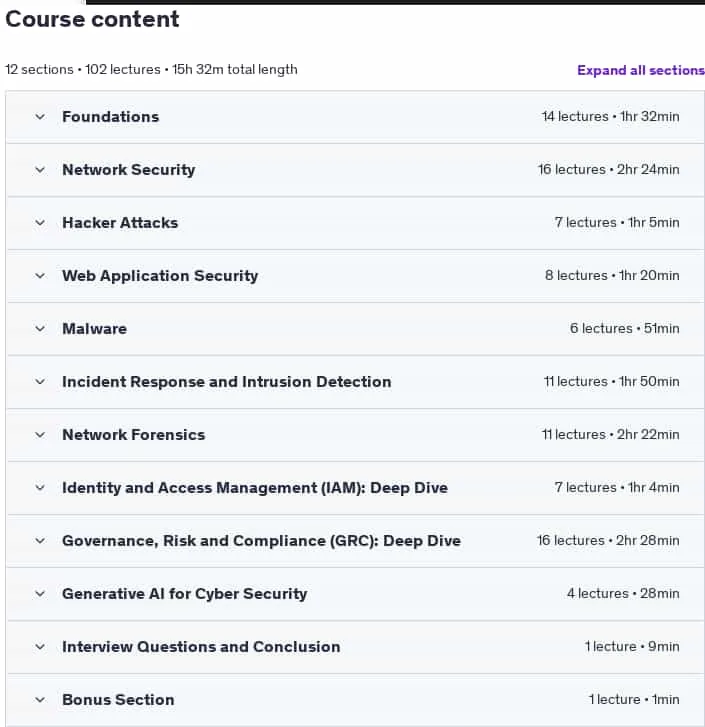Click the chevron beside Hacker Attacks

(40, 223)
